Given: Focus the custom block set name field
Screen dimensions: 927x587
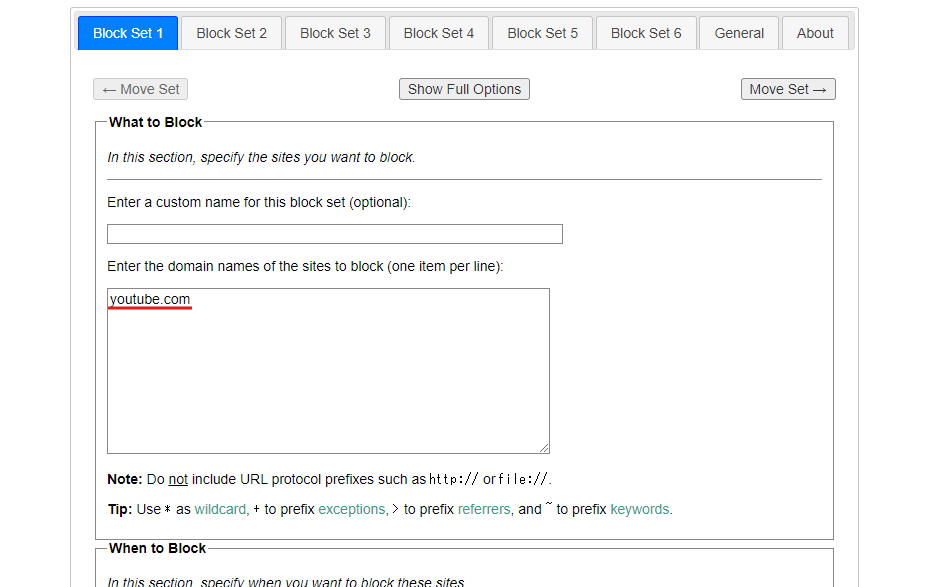Looking at the screenshot, I should point(334,234).
